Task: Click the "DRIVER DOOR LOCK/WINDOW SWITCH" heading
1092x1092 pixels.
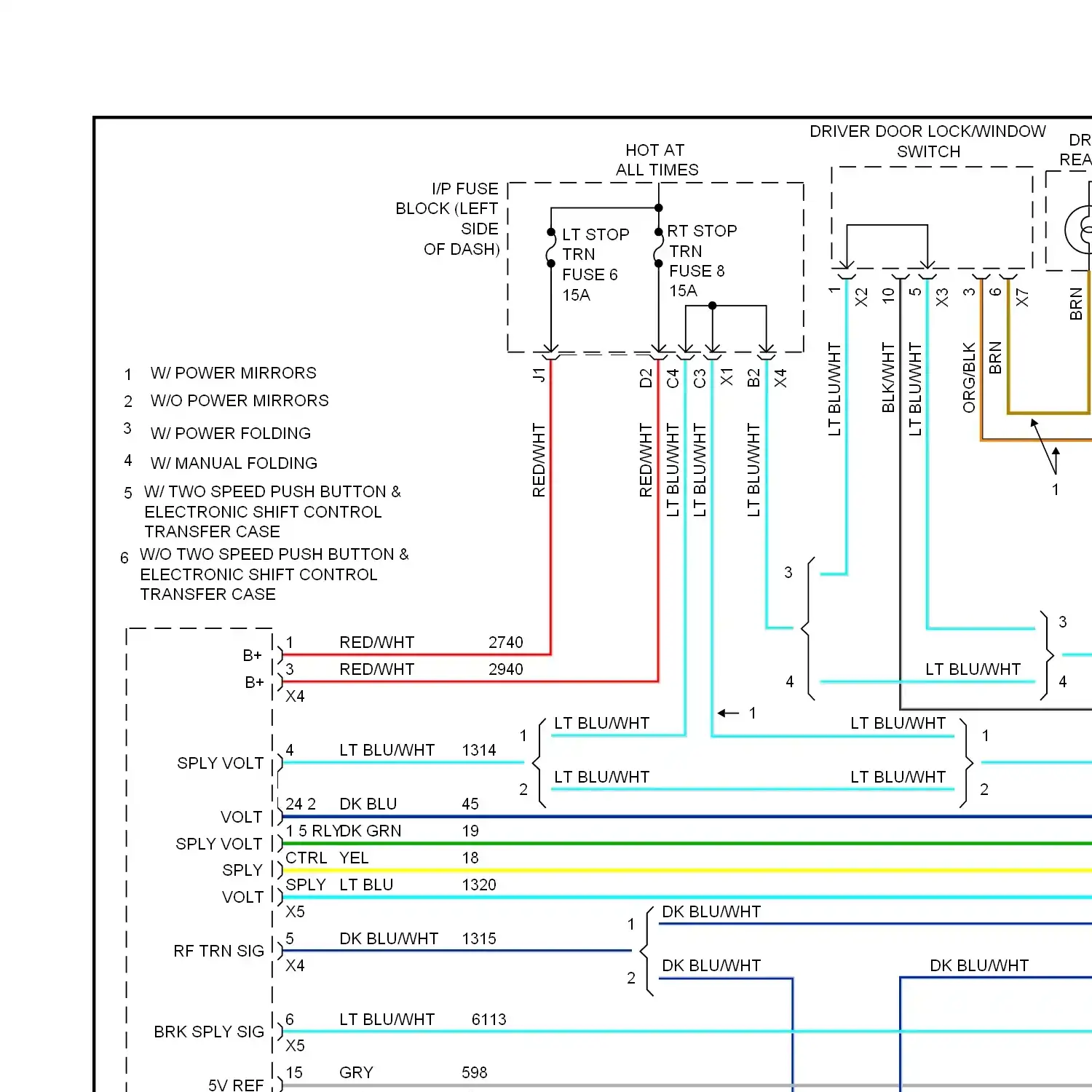Action: (x=928, y=141)
